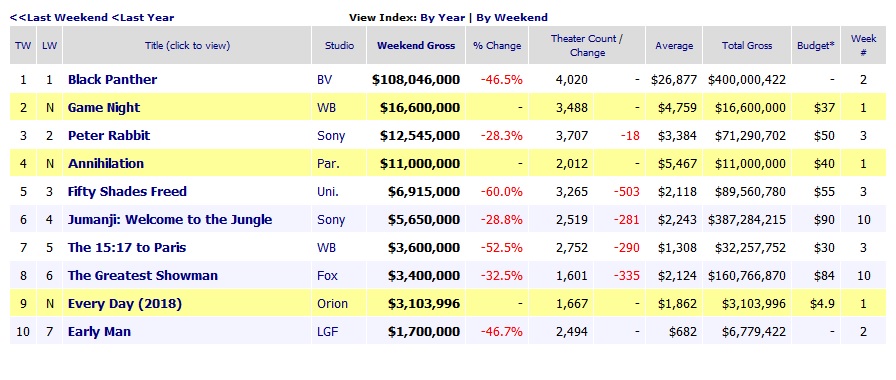The image size is (896, 380).
Task: Sort by the Budget column header
Action: tap(816, 46)
